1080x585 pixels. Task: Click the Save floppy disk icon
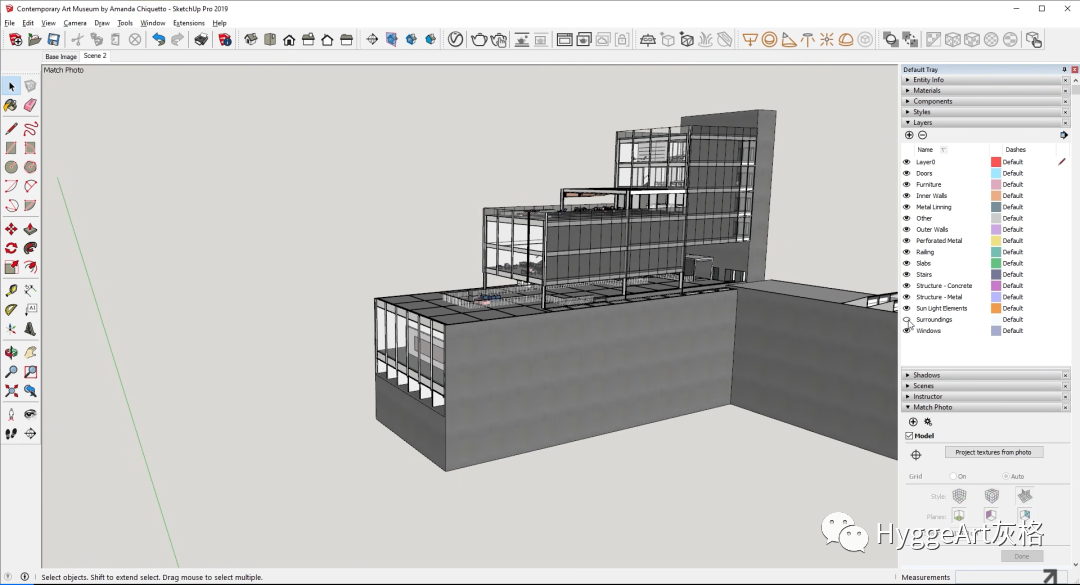pos(54,39)
